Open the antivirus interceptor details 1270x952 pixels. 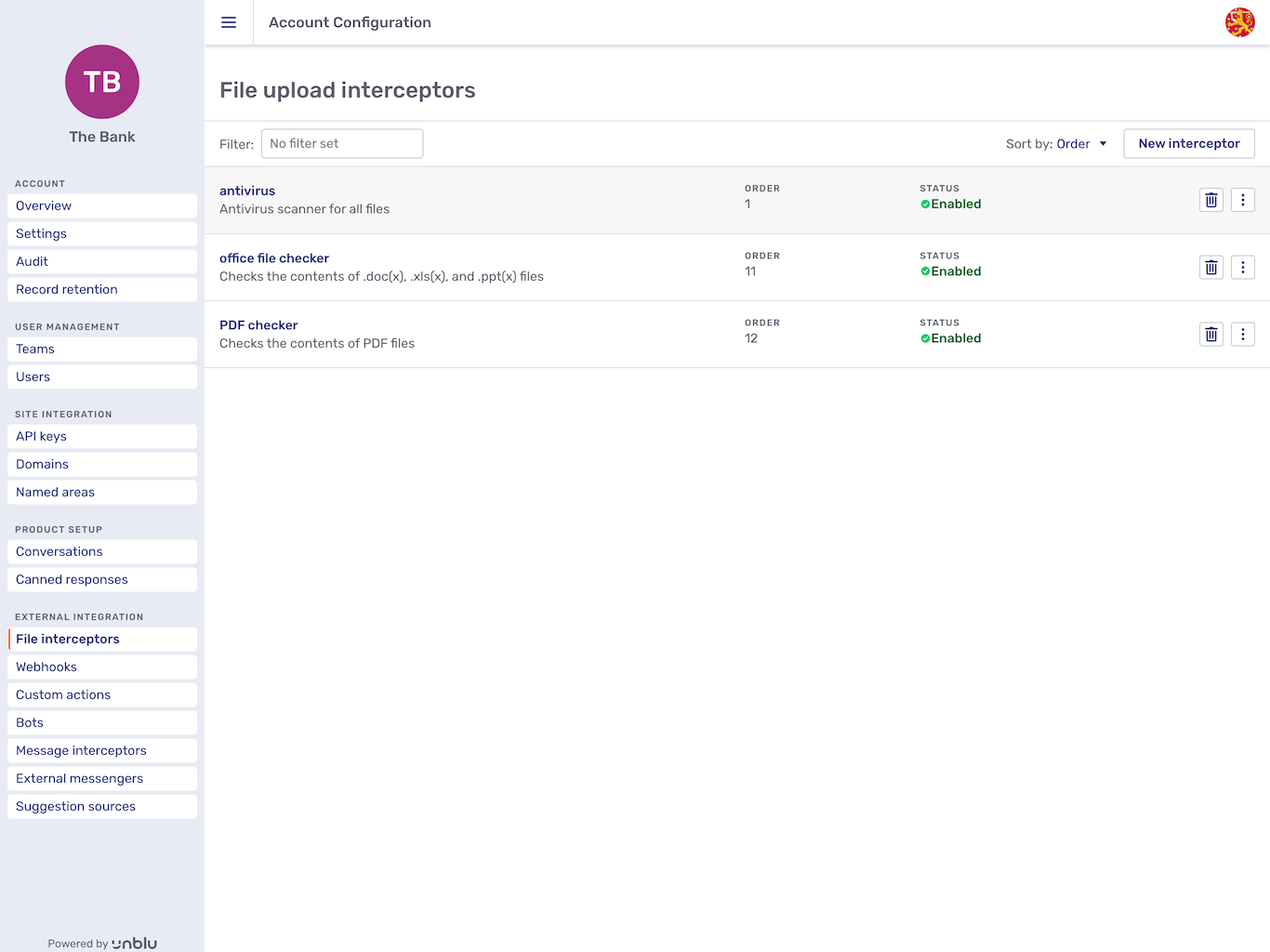click(246, 191)
